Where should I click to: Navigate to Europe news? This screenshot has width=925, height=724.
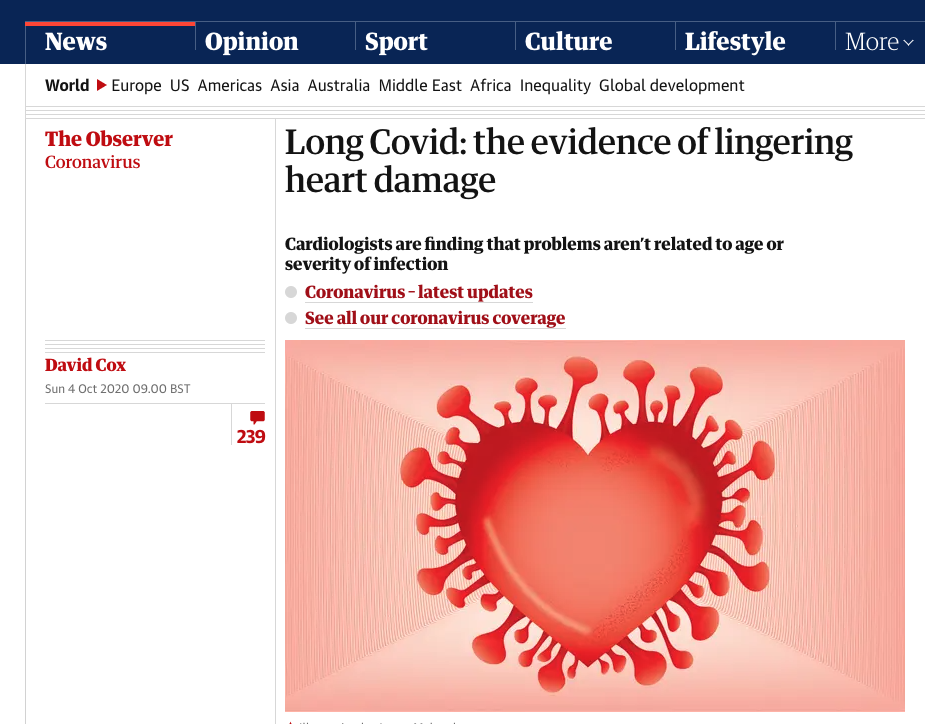(136, 86)
